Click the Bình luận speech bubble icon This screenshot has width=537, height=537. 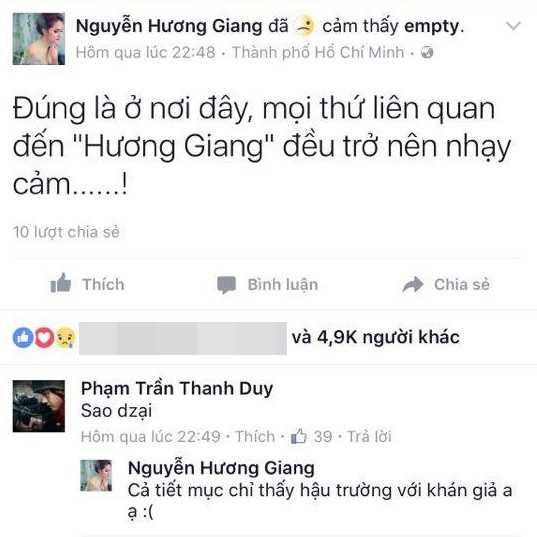226,285
